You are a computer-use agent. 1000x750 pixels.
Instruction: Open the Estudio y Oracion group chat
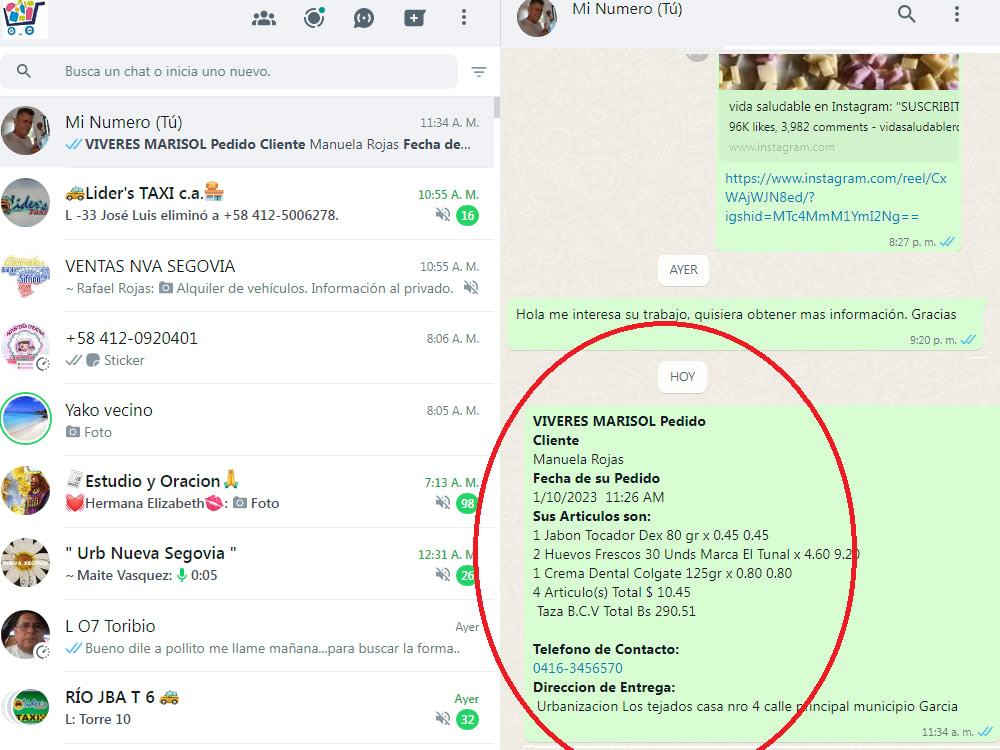coord(247,492)
